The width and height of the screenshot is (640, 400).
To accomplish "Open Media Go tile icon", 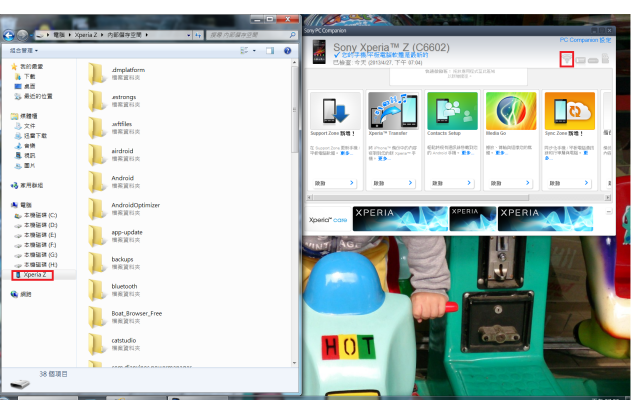I will (511, 111).
